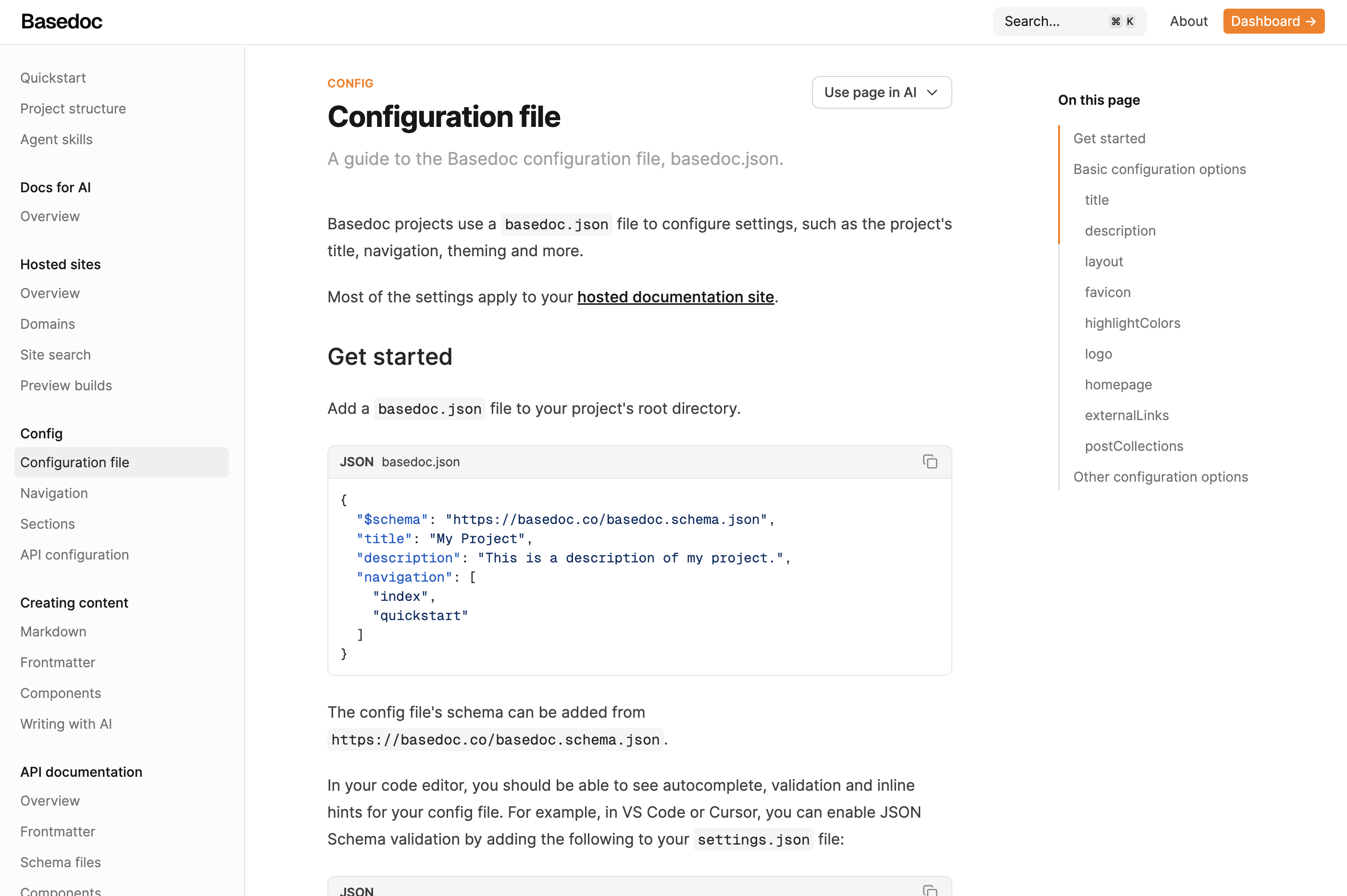Open Frontmatter under Creating content

pos(58,663)
